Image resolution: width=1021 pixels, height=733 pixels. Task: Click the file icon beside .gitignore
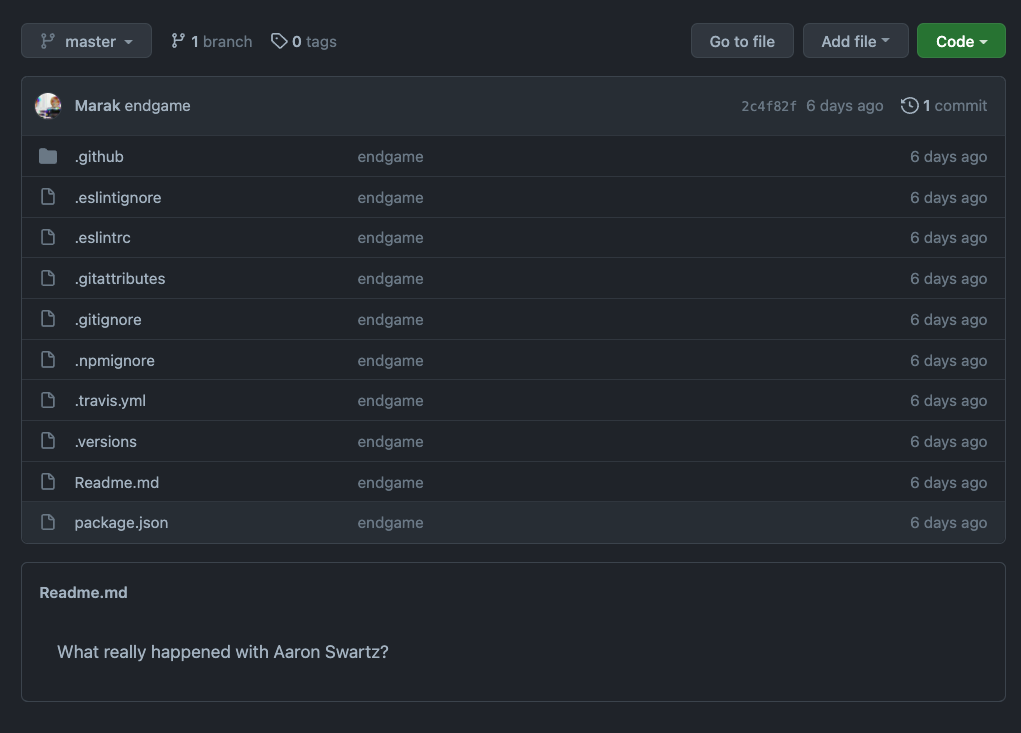pos(48,319)
